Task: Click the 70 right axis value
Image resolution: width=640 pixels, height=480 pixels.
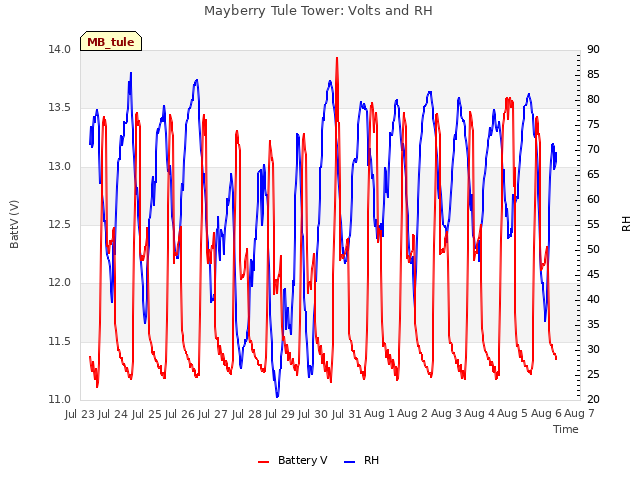Action: [x=593, y=150]
